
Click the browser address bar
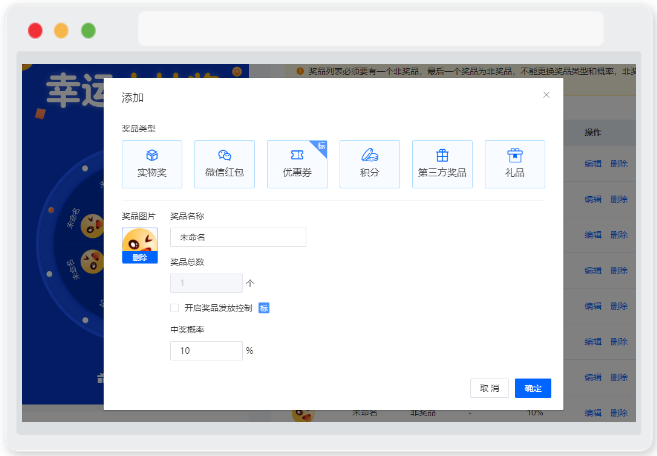click(371, 28)
